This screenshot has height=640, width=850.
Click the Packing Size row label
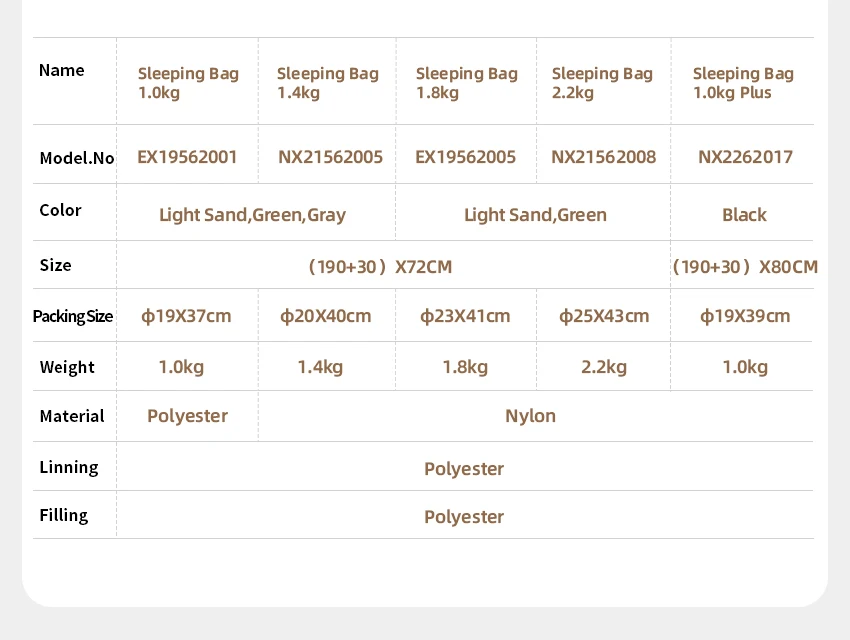tap(73, 316)
